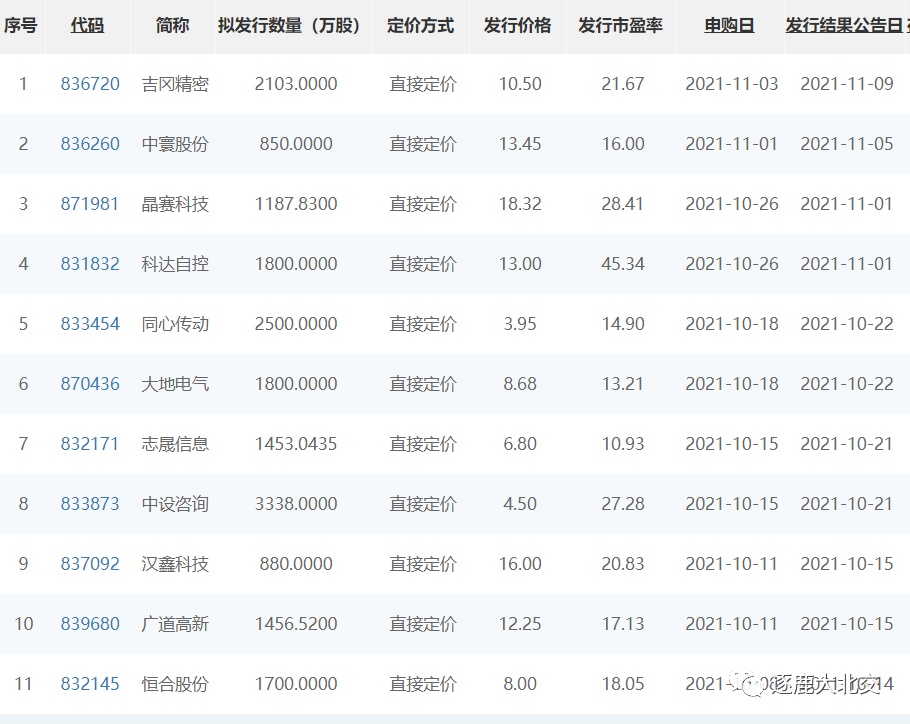Select company name 晶赛科技

pos(175,204)
